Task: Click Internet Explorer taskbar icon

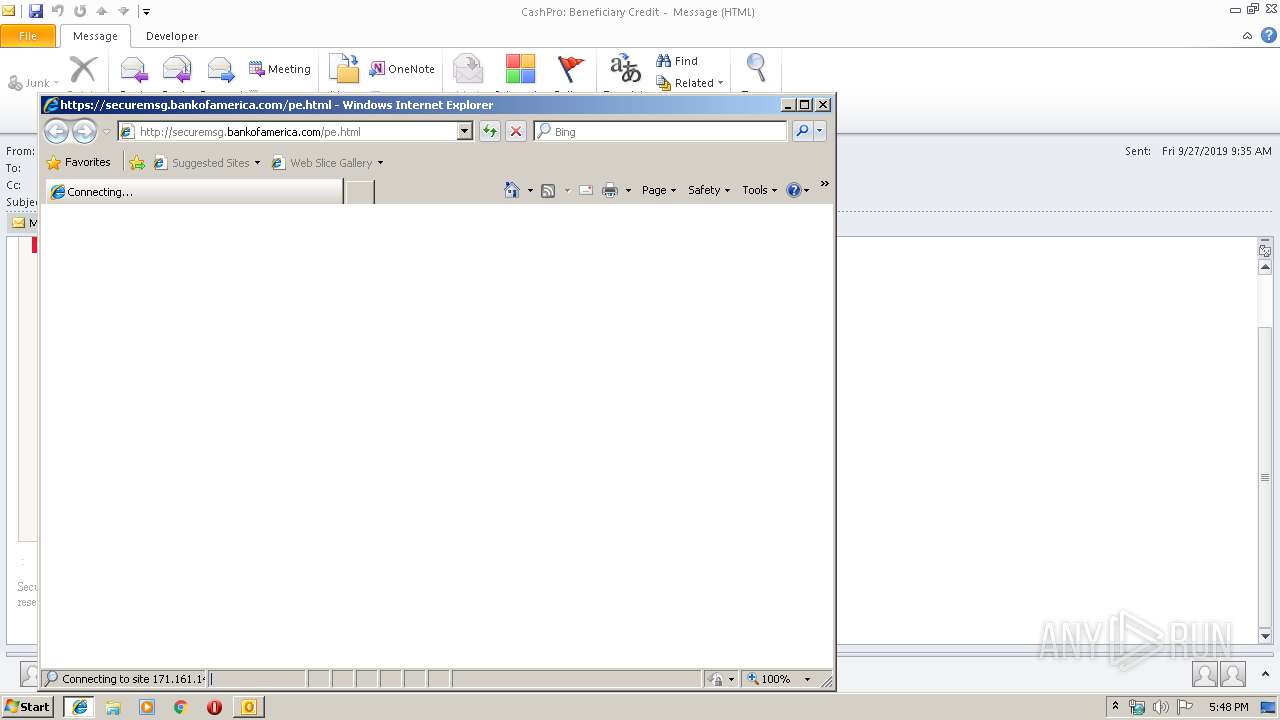Action: (80, 707)
